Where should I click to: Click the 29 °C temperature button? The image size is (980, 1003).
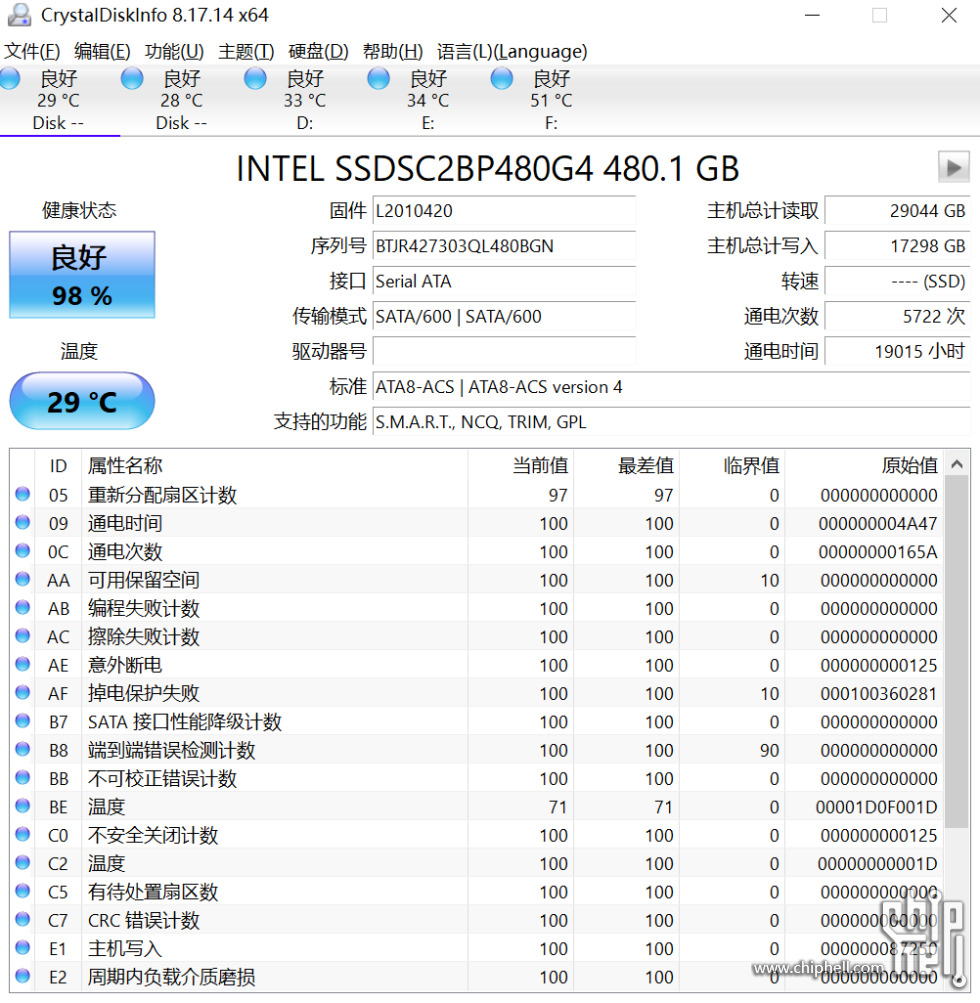coord(82,401)
